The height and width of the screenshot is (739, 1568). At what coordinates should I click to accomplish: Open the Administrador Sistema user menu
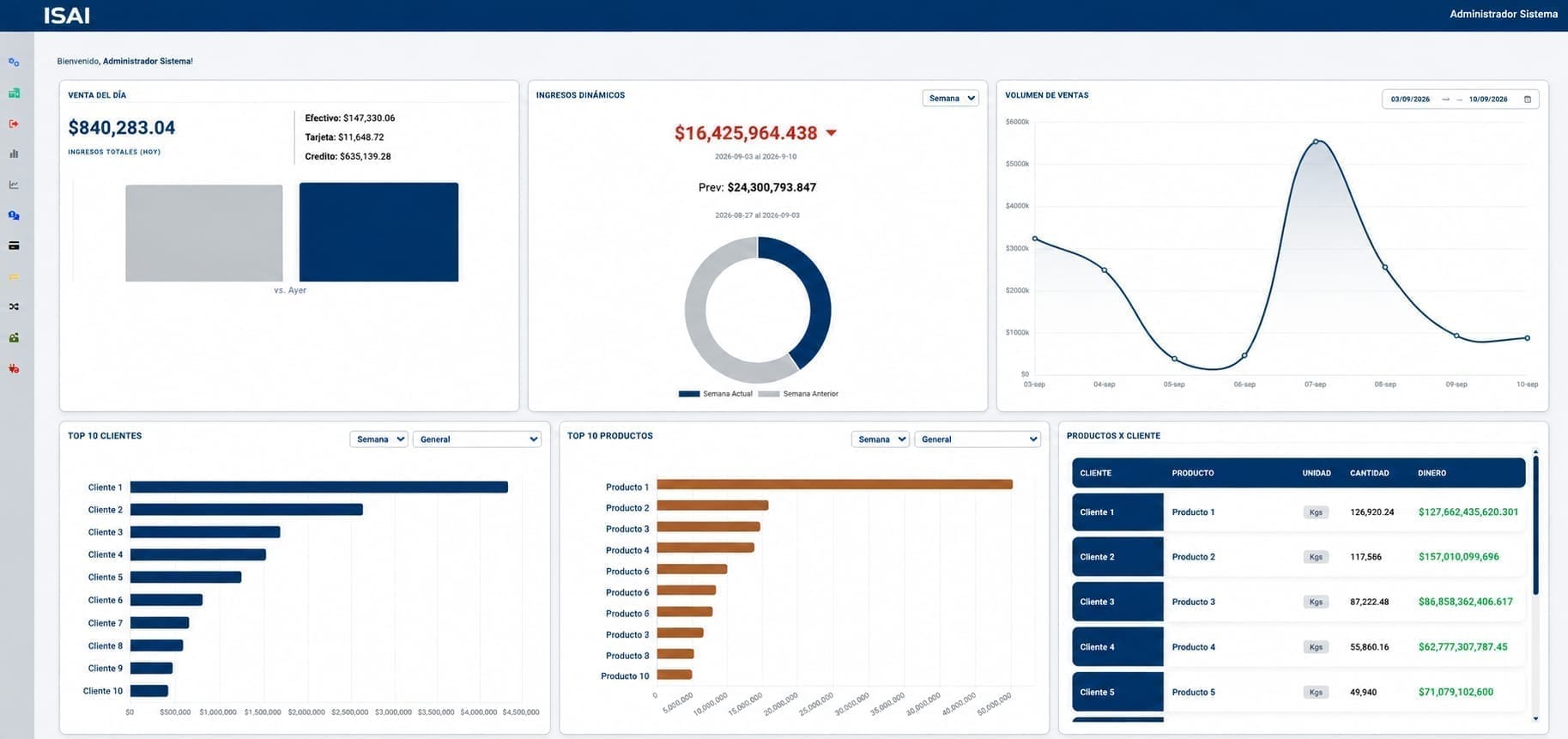click(1503, 14)
